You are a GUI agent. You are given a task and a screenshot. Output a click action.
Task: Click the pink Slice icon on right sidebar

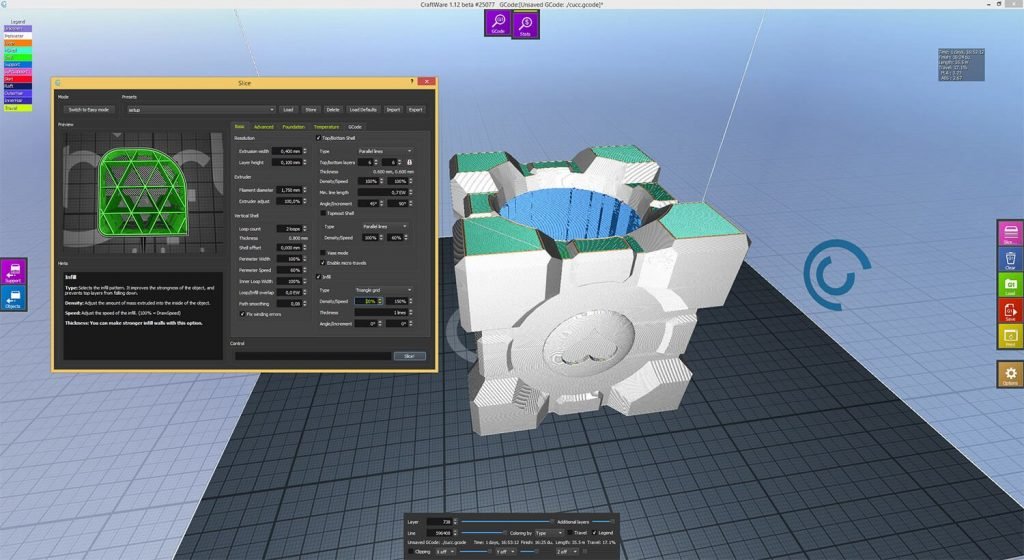pos(1010,233)
